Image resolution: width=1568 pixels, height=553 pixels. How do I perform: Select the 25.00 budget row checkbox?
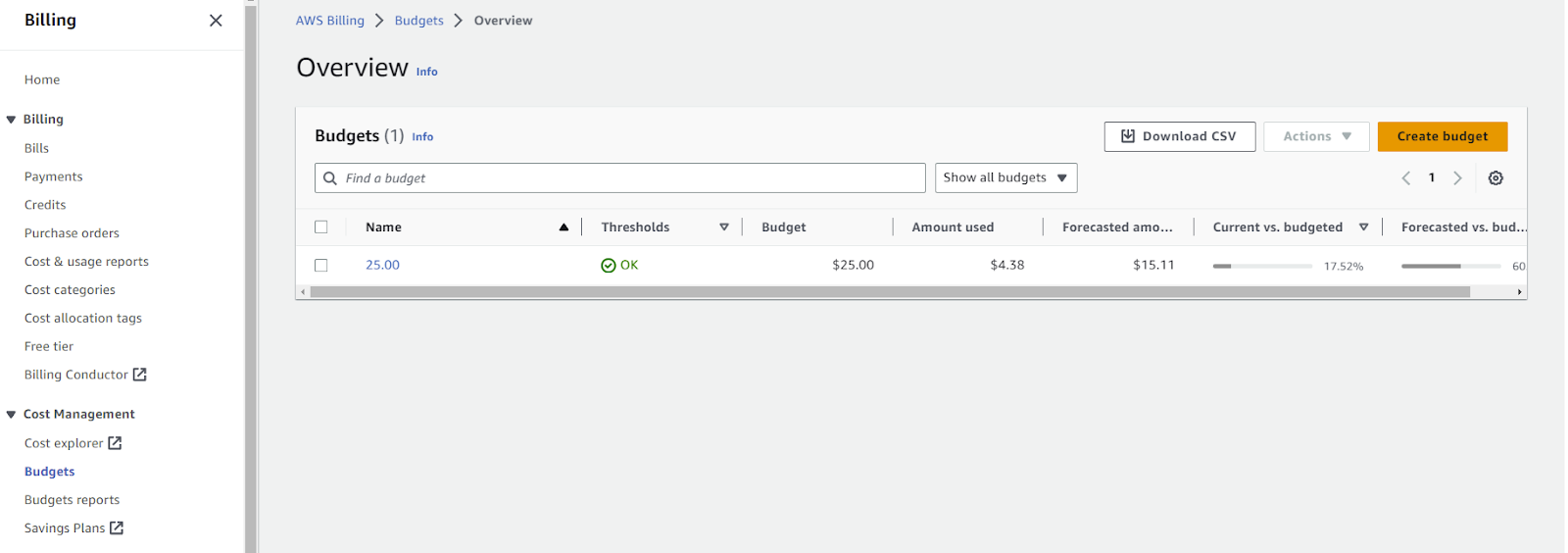coord(320,266)
